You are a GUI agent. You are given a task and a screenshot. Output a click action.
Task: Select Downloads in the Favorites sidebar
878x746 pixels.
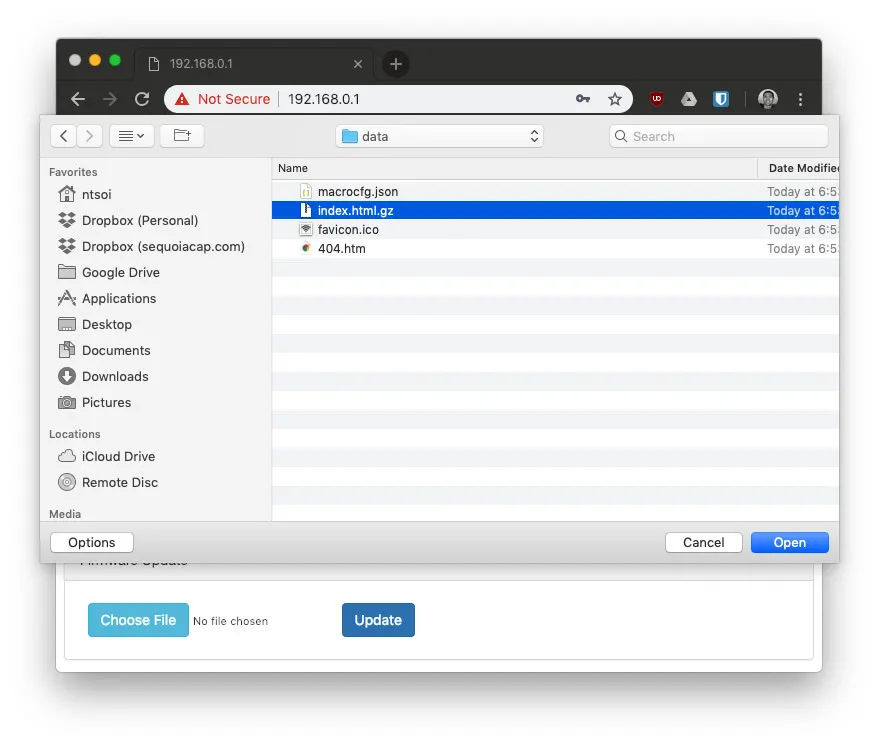pyautogui.click(x=114, y=376)
